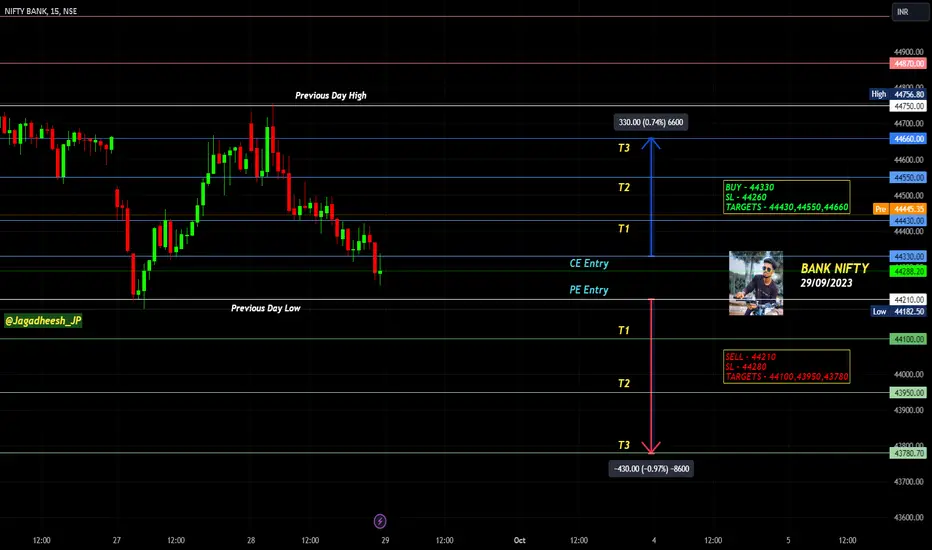This screenshot has width=932, height=550.
Task: Select the red SELL - 44210 note box
Action: (786, 366)
